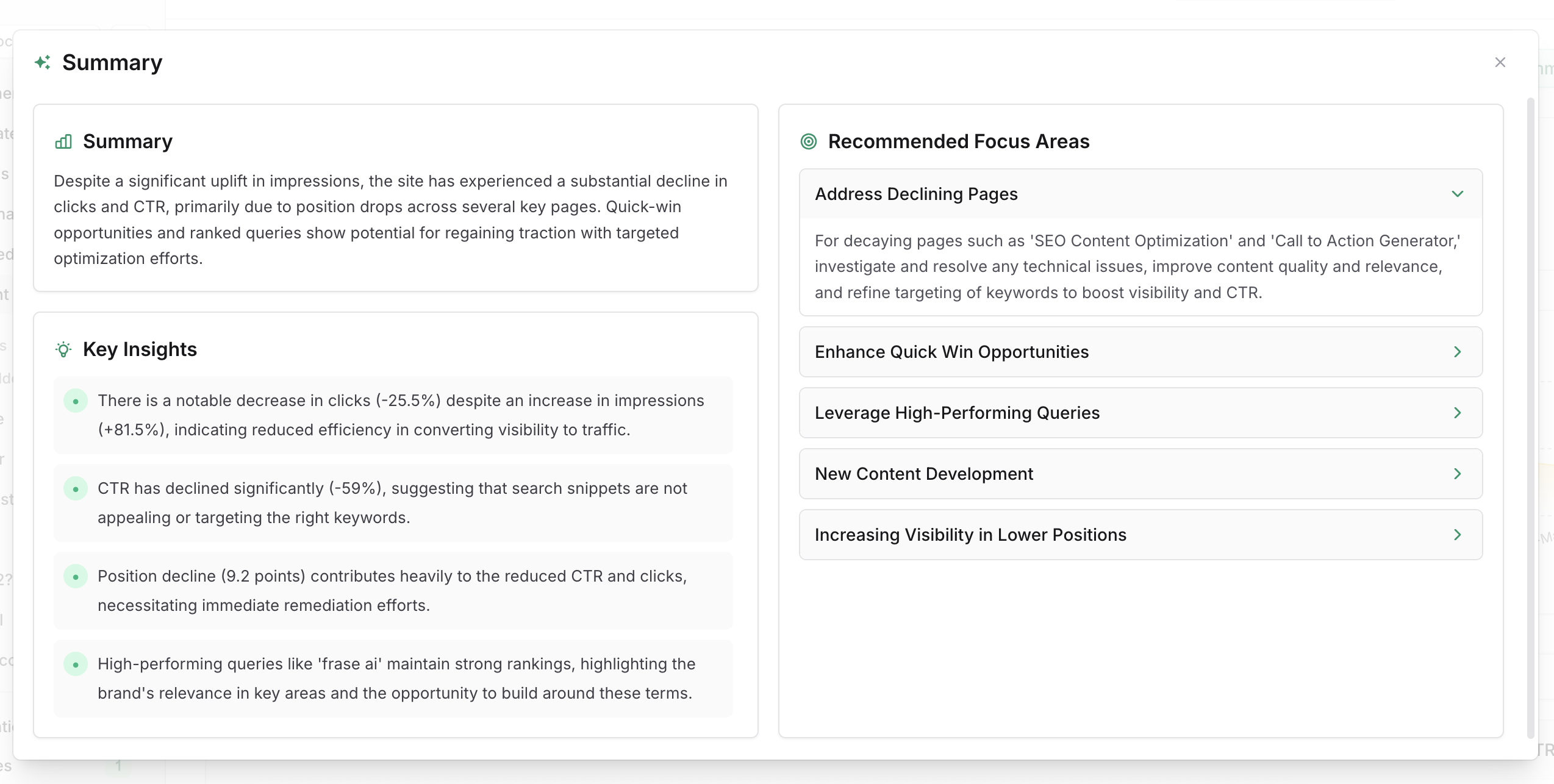Click the vertical scrollbar of the Summary dialog
Image resolution: width=1554 pixels, height=784 pixels.
point(1530,415)
